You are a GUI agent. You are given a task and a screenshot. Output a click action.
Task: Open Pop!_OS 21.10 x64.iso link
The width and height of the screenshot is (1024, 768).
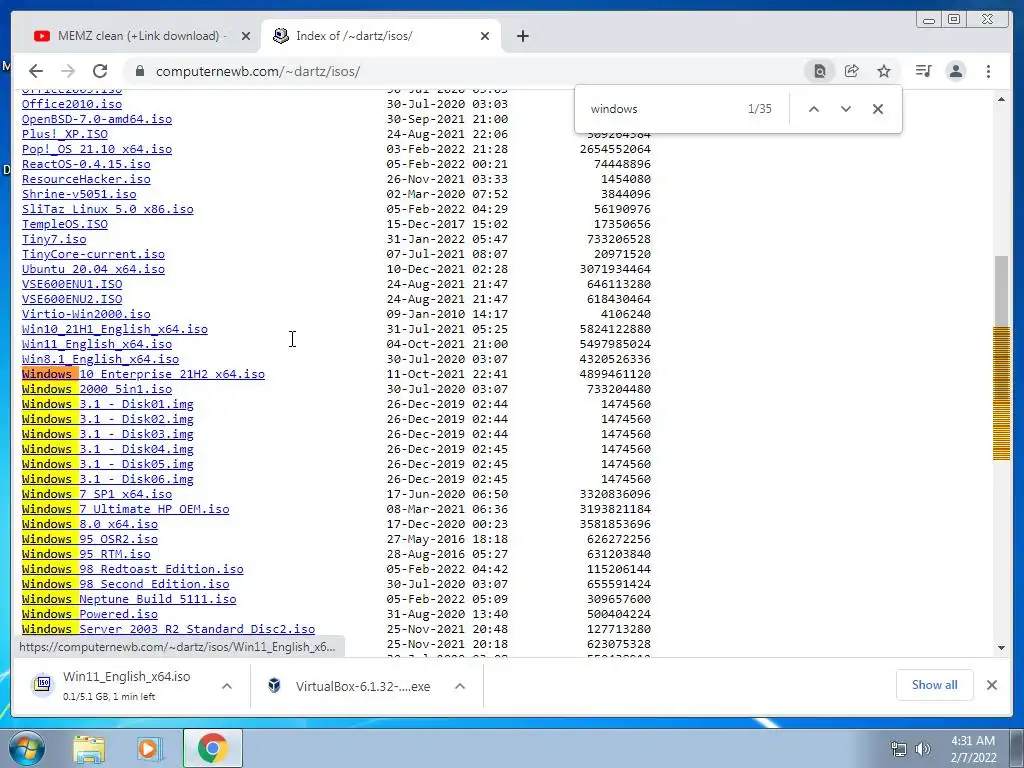97,149
